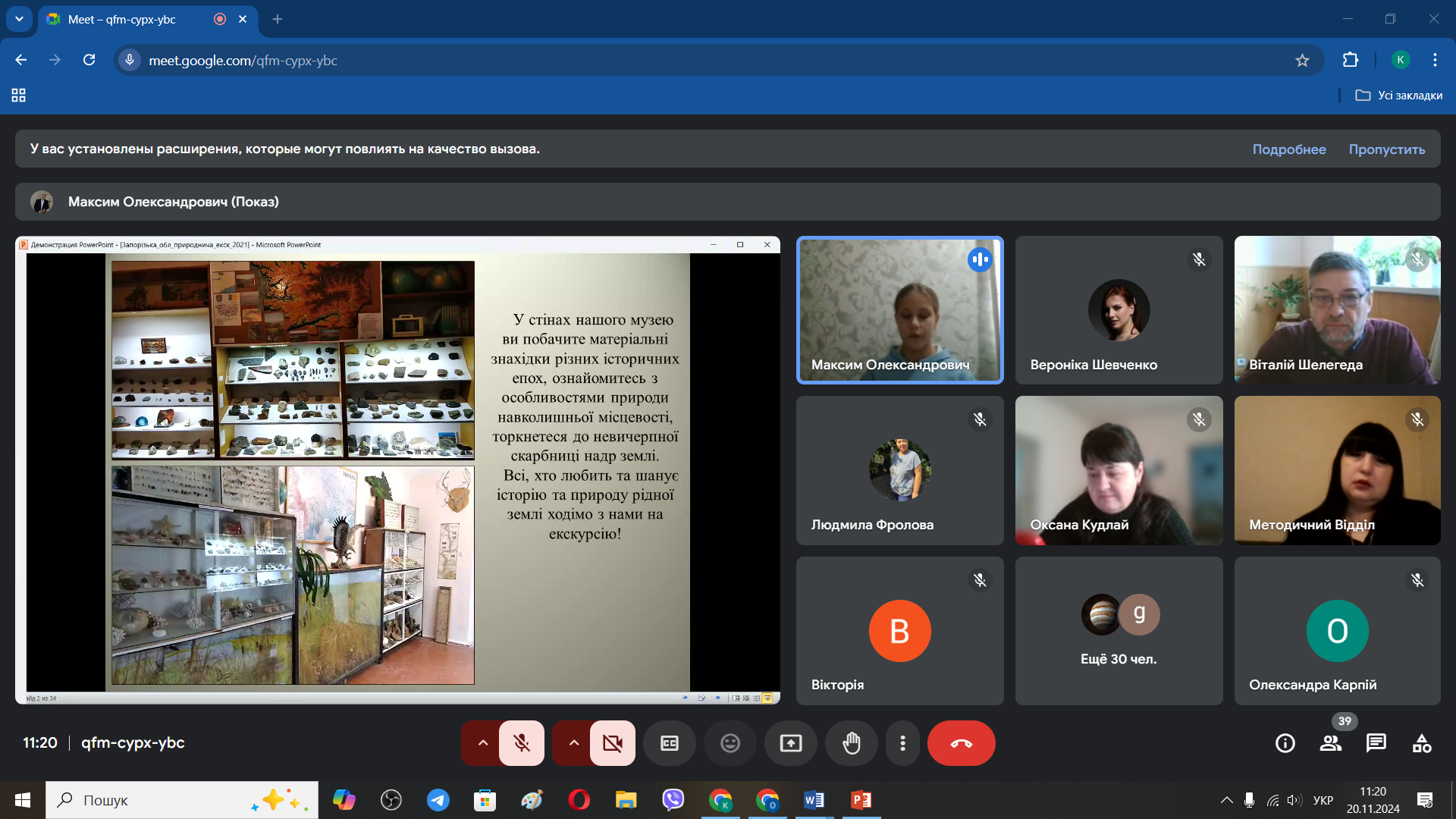
Task: Open the activities panel
Action: point(1422,743)
